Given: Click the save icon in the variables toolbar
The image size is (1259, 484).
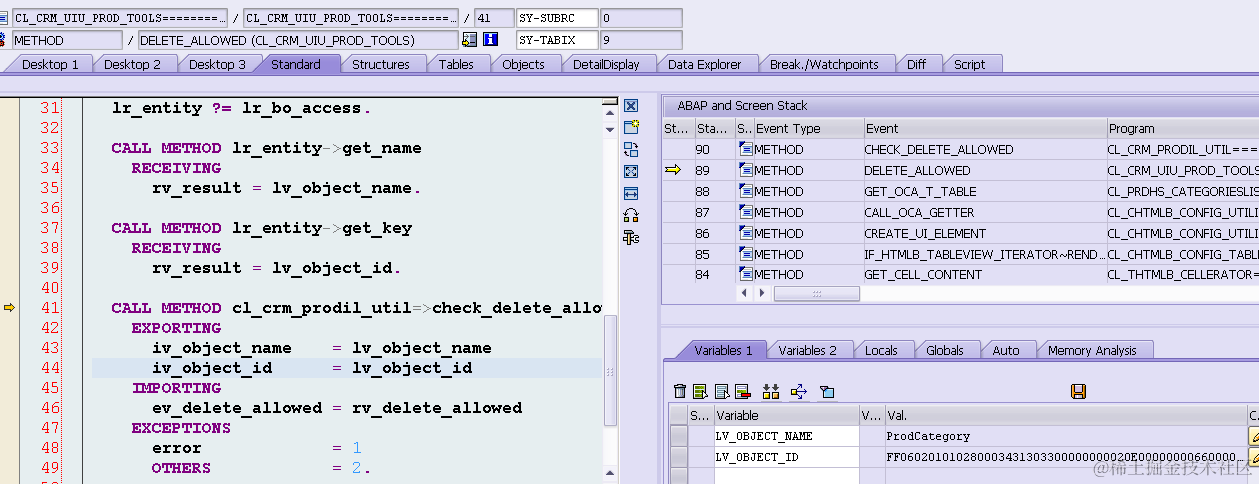Looking at the screenshot, I should 1078,391.
